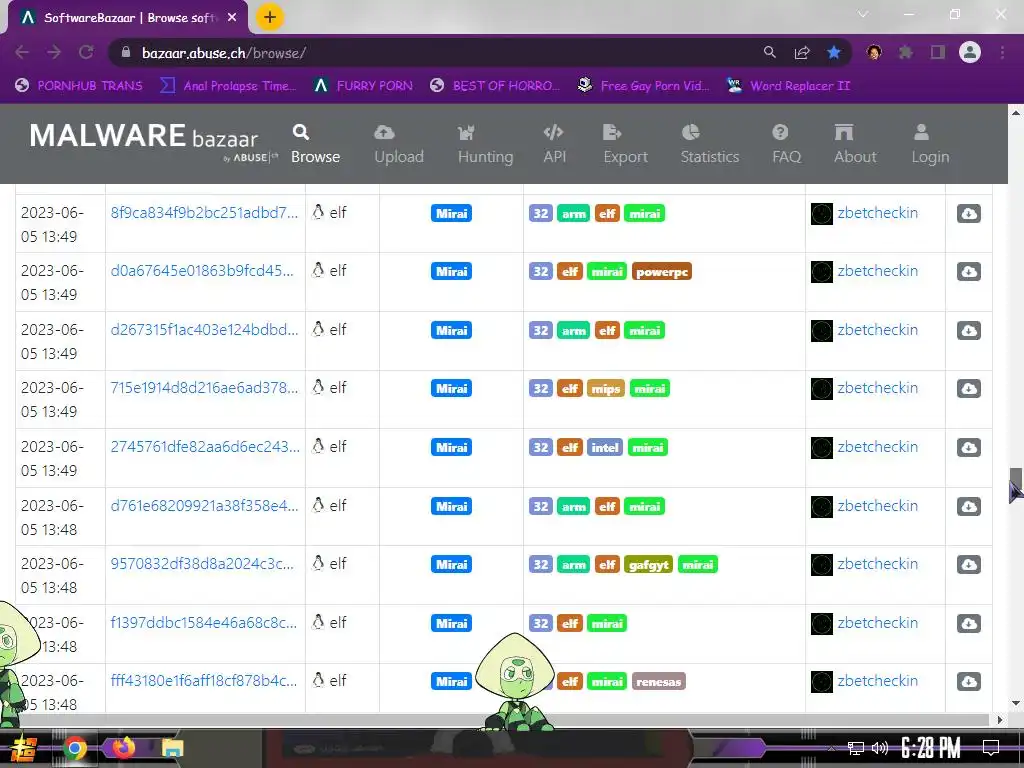
Task: Open the extensions puzzle icon
Action: (x=905, y=52)
